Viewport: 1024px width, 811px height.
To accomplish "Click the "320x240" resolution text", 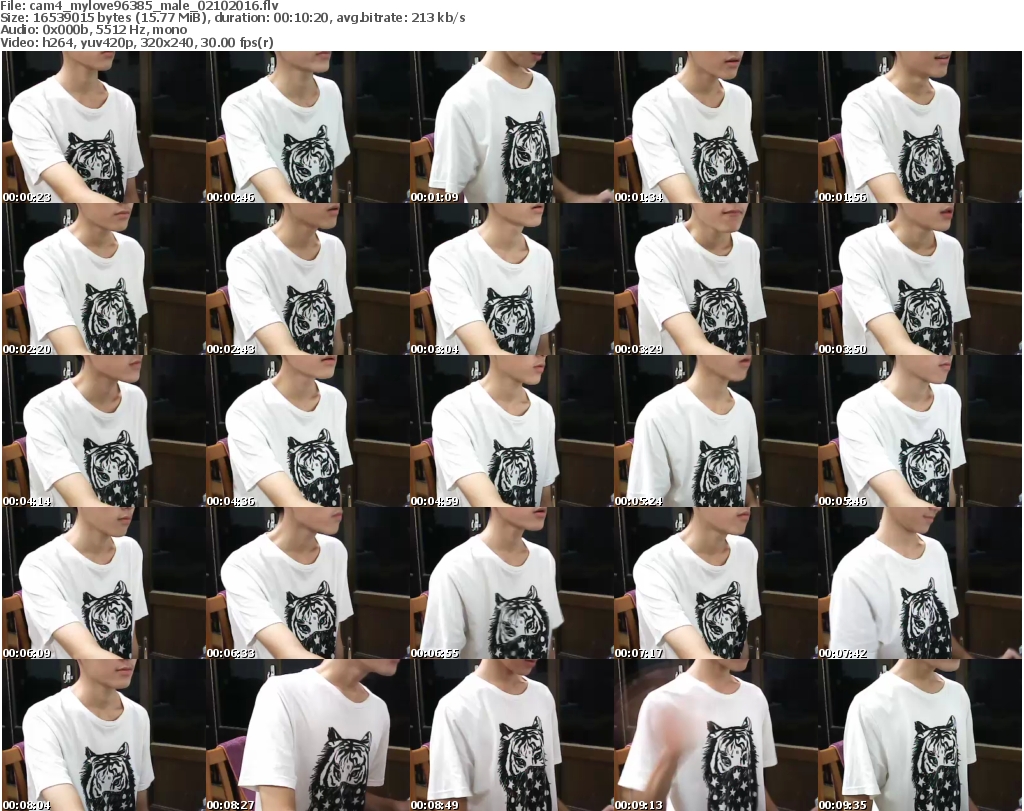I will click(x=167, y=43).
